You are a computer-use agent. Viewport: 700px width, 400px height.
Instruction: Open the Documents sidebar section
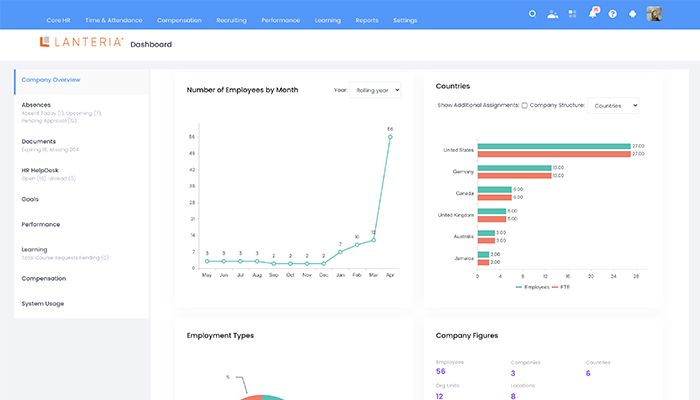tap(40, 141)
